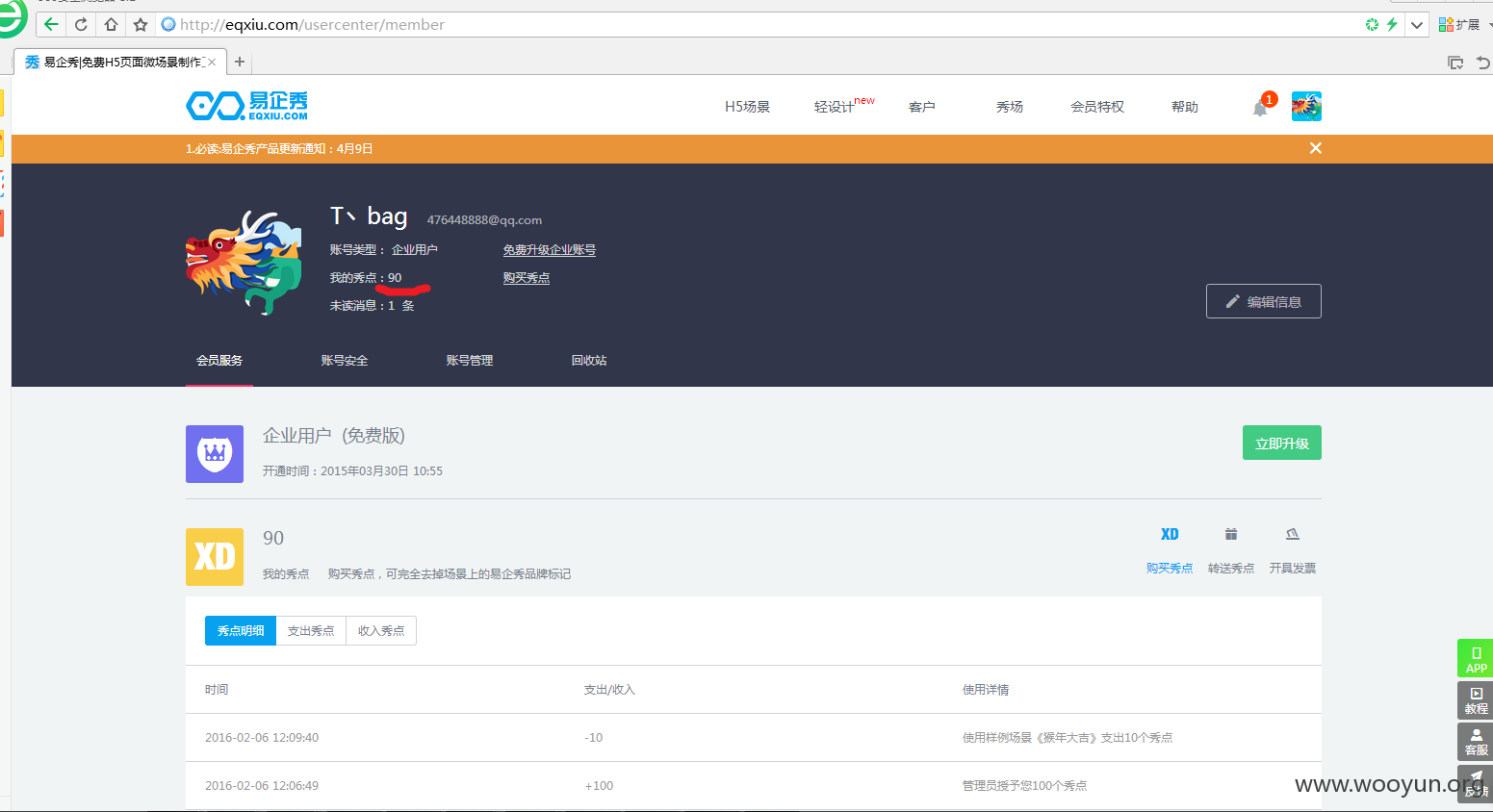Select the 秀点明细 filter tab

coord(241,631)
